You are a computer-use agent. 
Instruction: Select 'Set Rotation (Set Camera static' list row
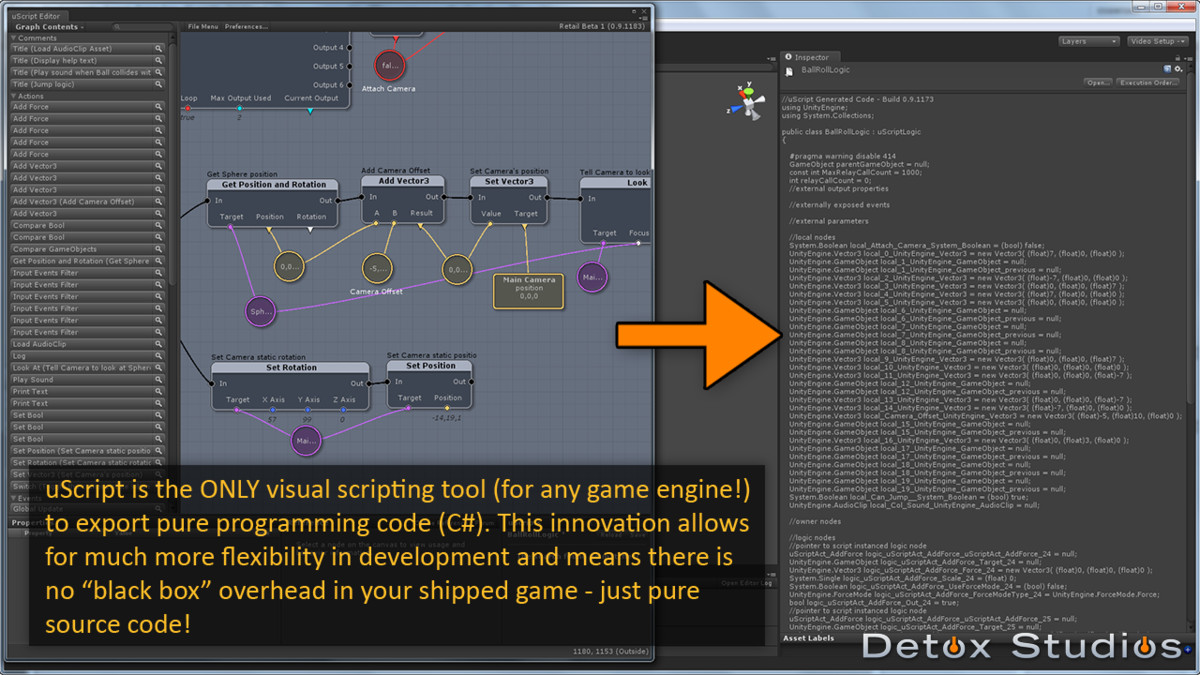tap(87, 463)
